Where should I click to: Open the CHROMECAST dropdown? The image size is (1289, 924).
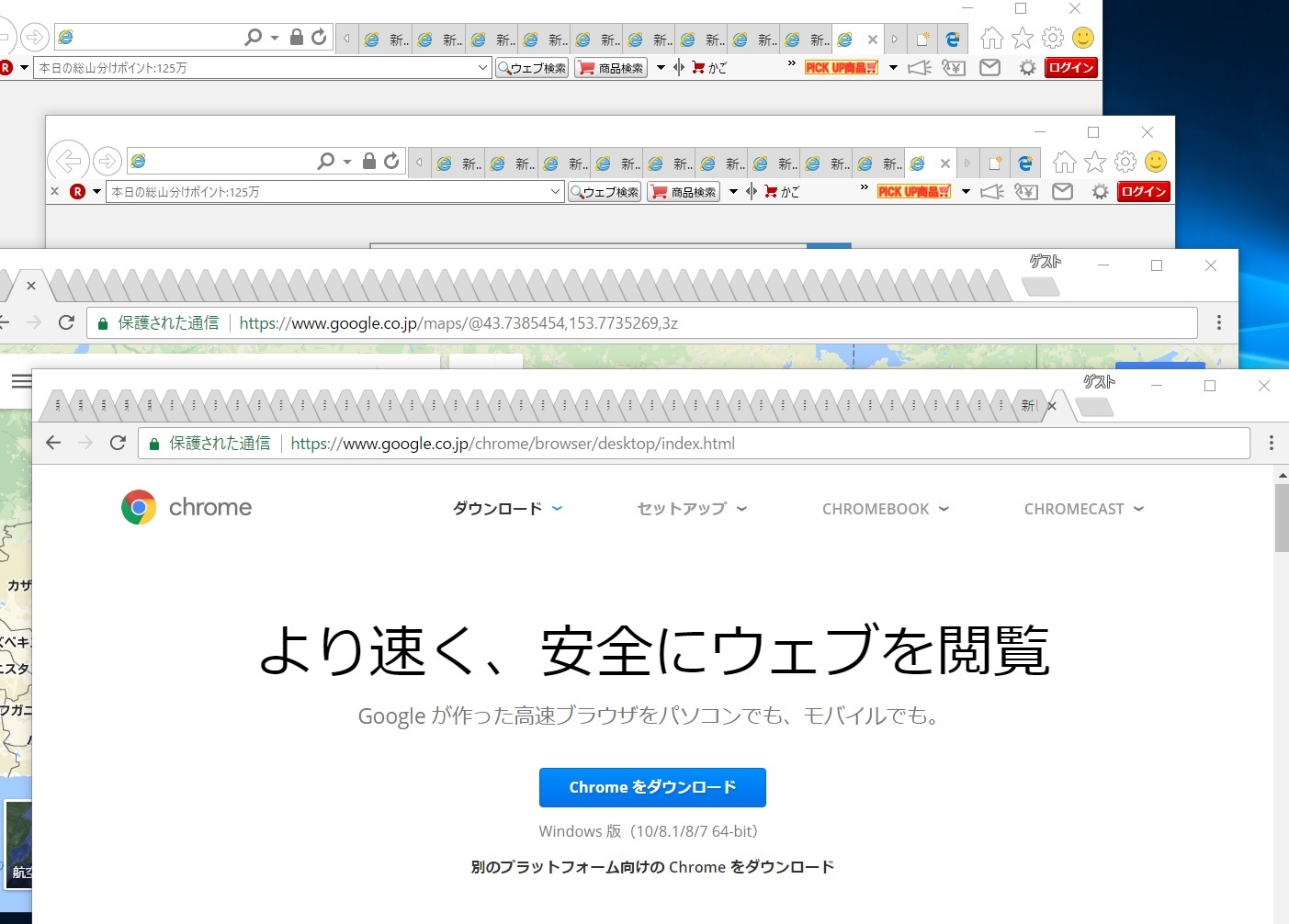(x=1082, y=508)
